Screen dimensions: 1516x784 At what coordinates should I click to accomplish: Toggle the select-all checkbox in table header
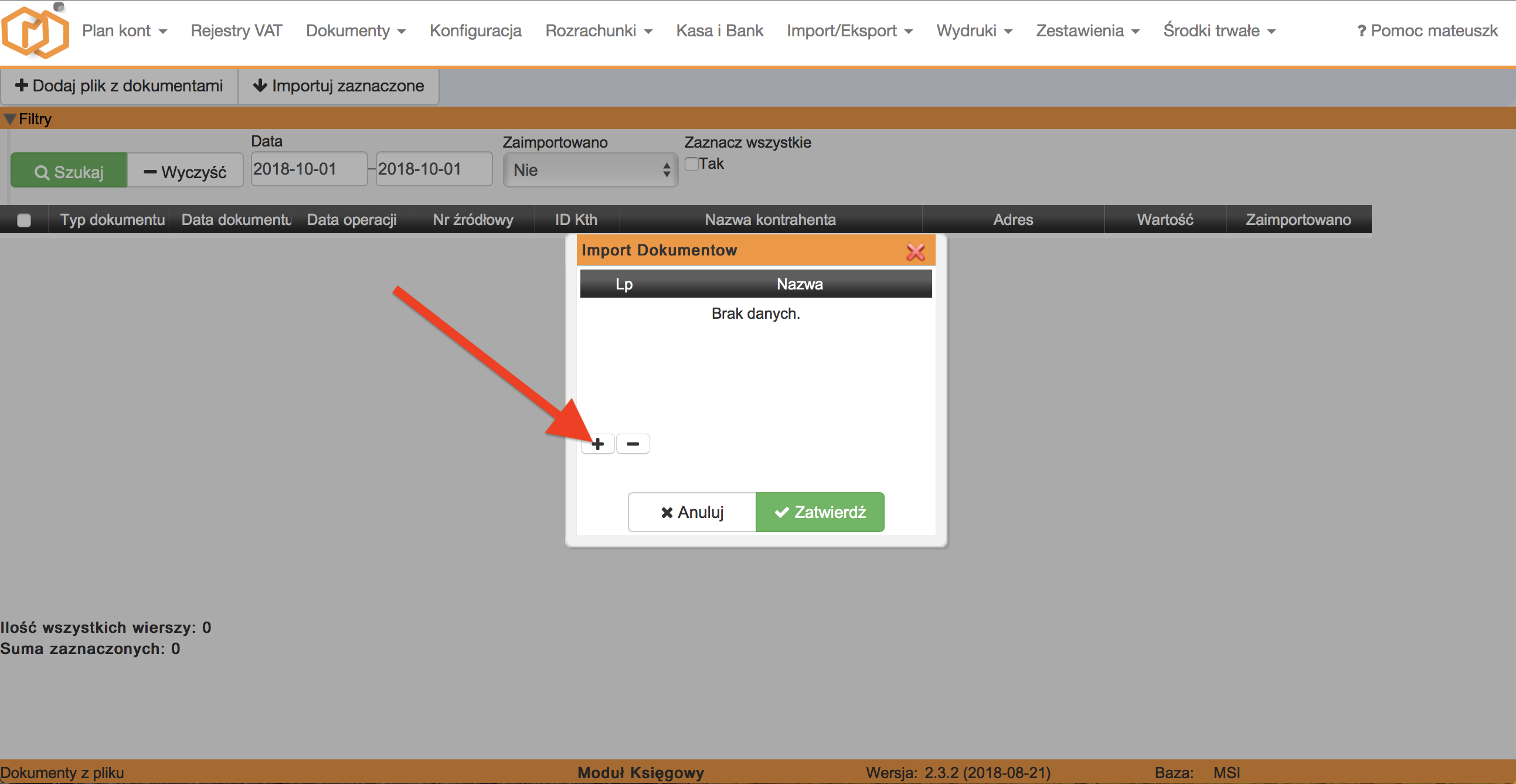tap(24, 219)
